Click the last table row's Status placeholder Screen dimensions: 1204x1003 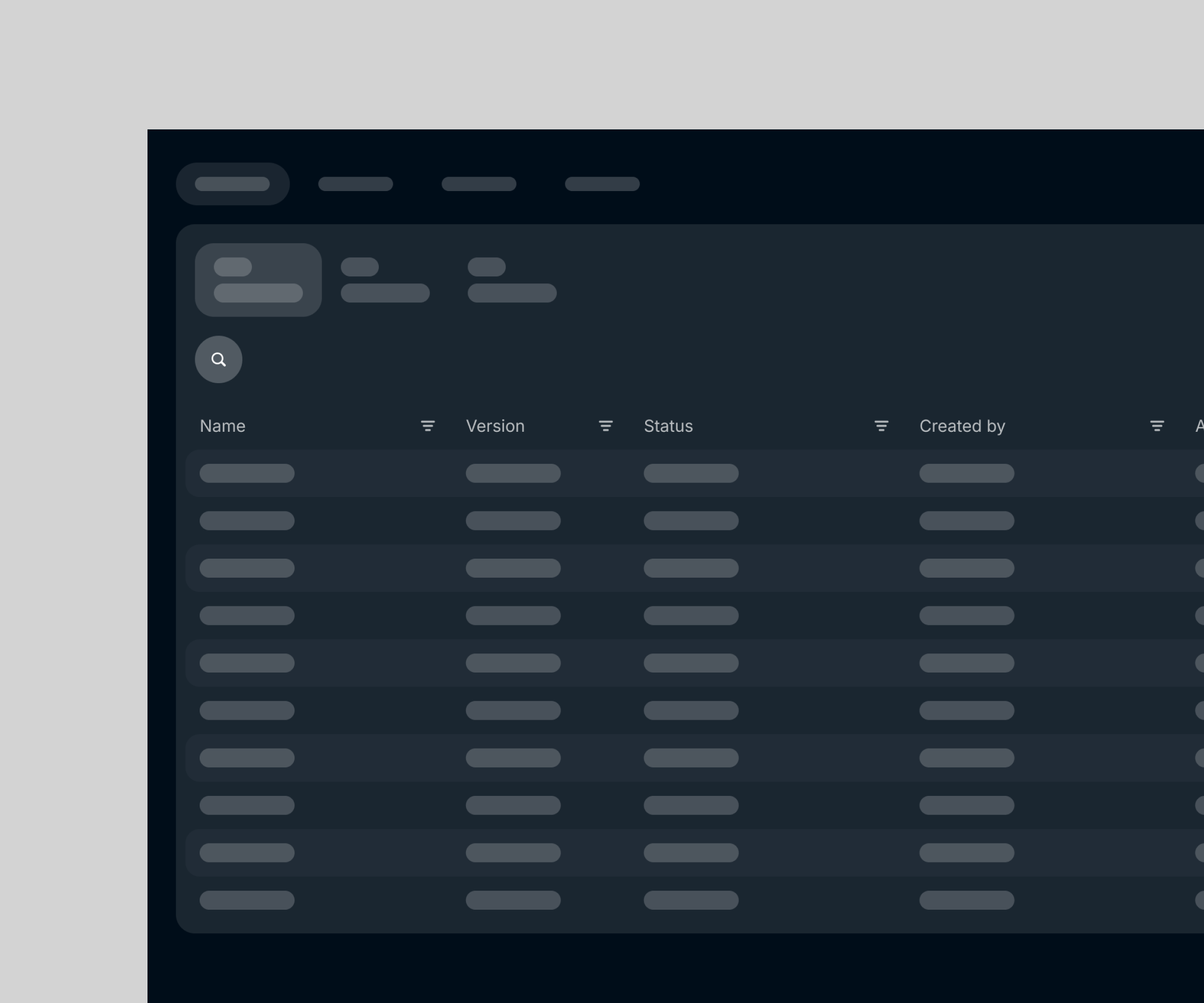click(x=691, y=900)
